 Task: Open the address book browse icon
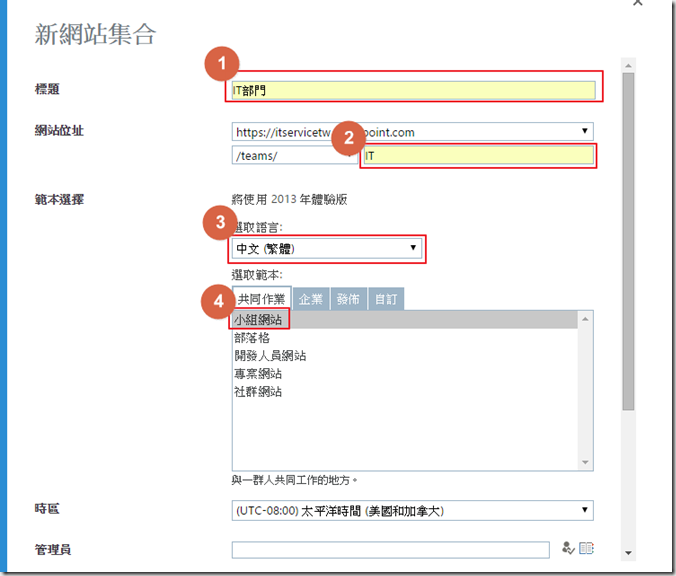click(x=586, y=548)
